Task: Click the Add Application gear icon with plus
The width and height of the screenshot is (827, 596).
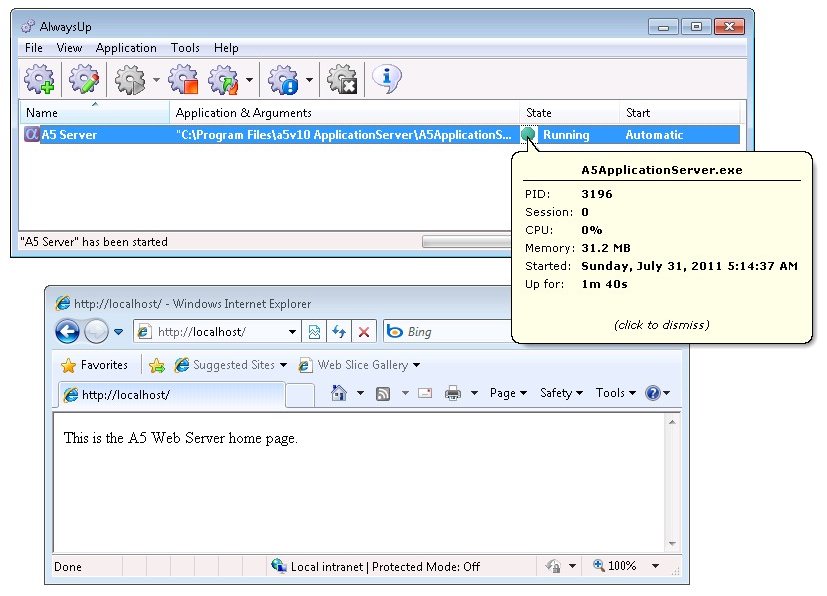Action: (x=40, y=79)
